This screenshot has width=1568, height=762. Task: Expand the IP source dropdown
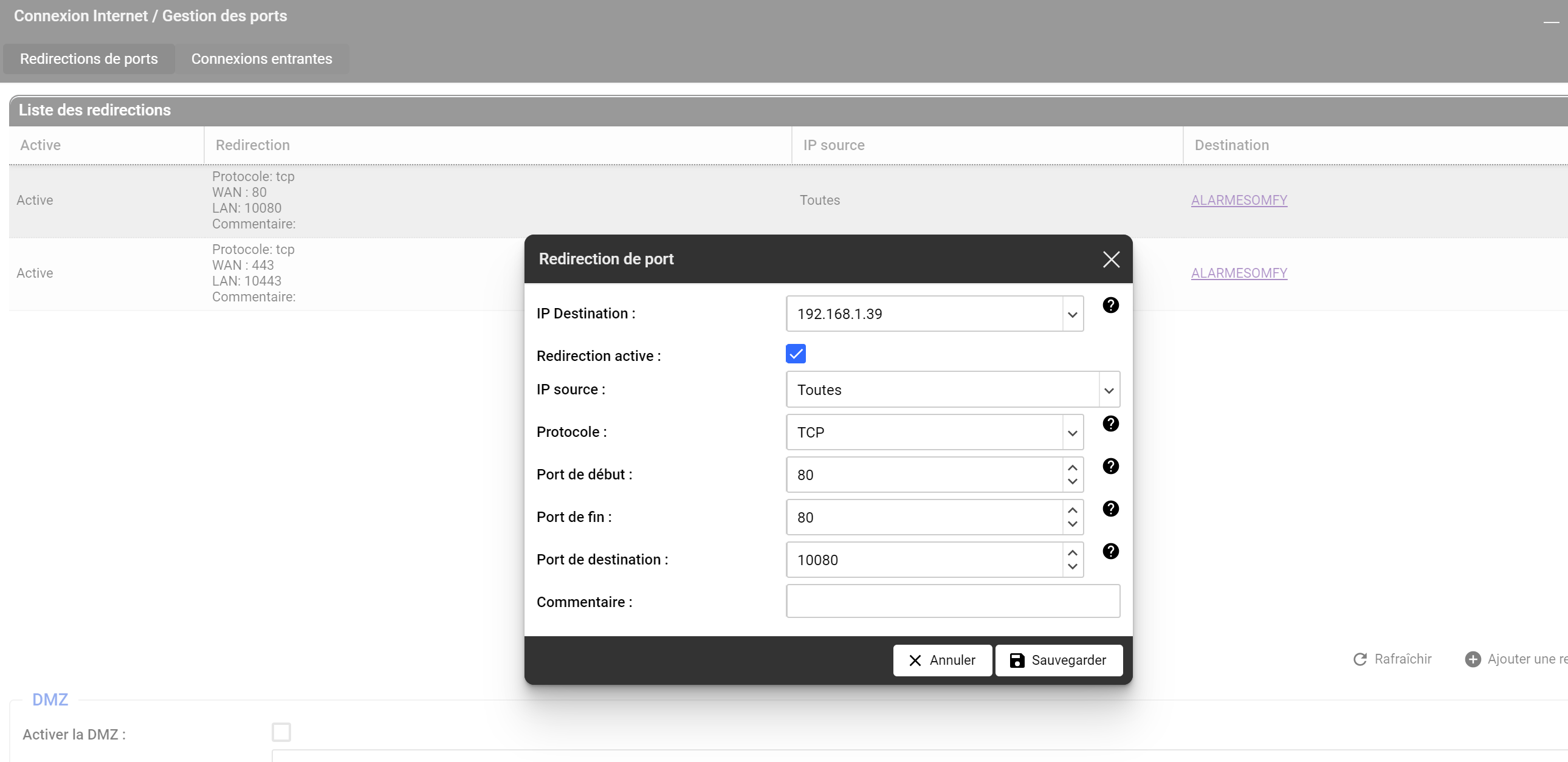(1109, 390)
